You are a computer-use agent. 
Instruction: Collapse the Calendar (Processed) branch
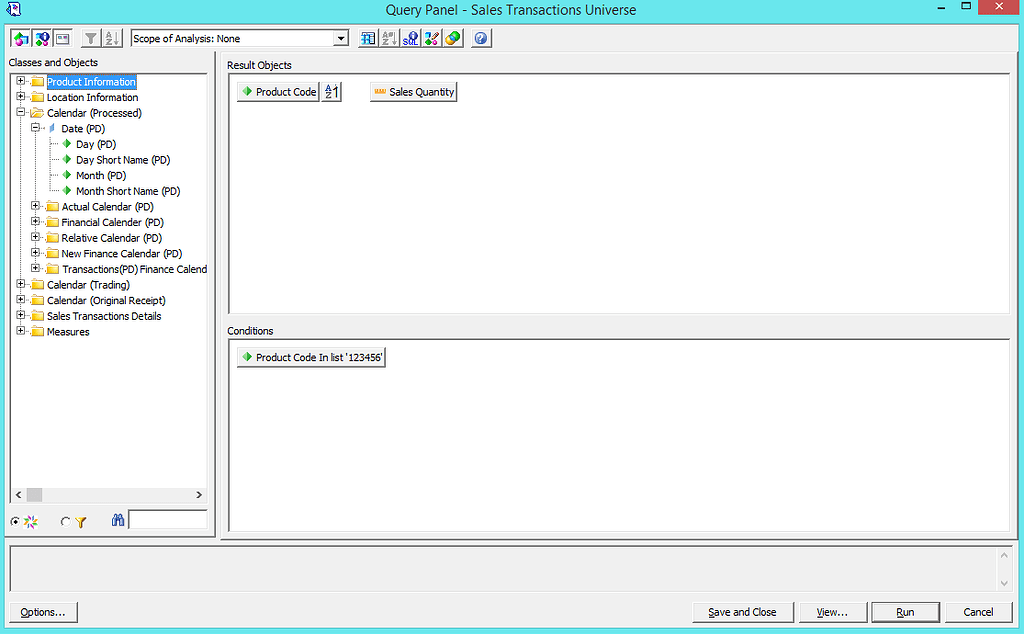21,112
